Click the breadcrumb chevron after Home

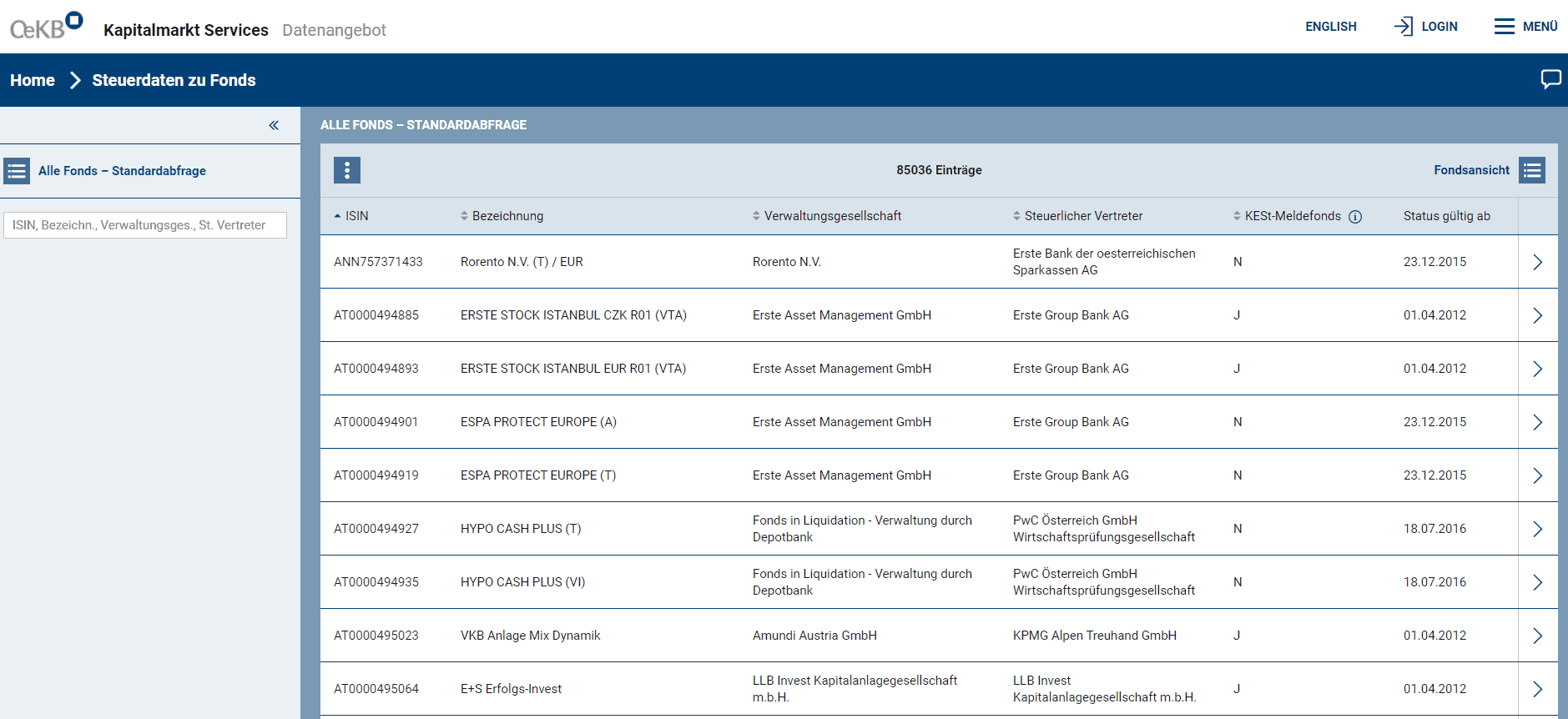pyautogui.click(x=75, y=80)
